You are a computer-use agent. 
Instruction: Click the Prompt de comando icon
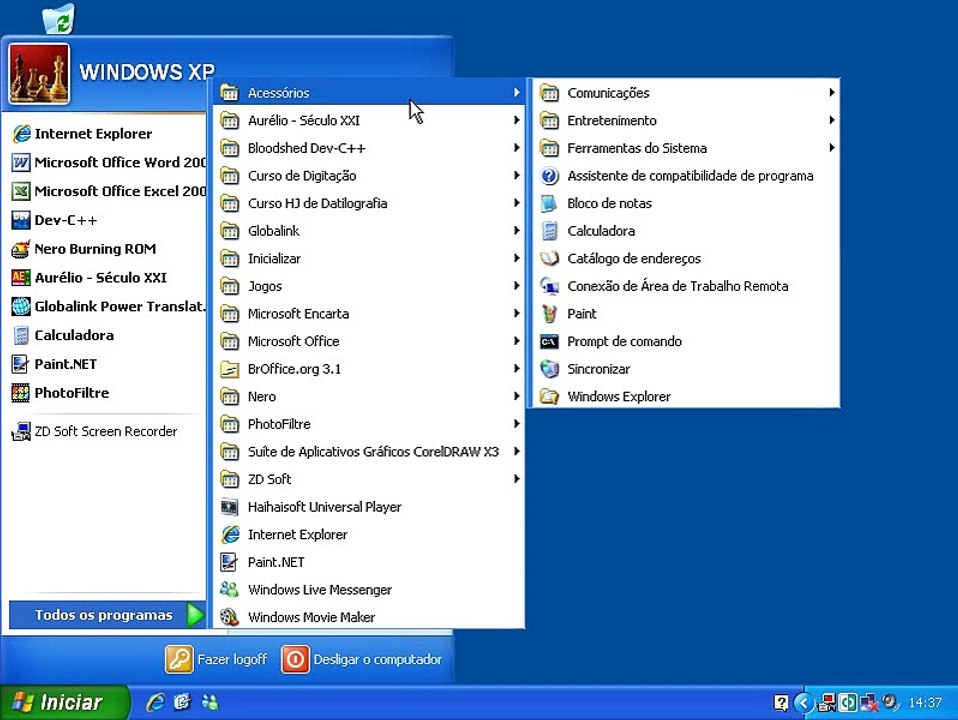click(549, 342)
